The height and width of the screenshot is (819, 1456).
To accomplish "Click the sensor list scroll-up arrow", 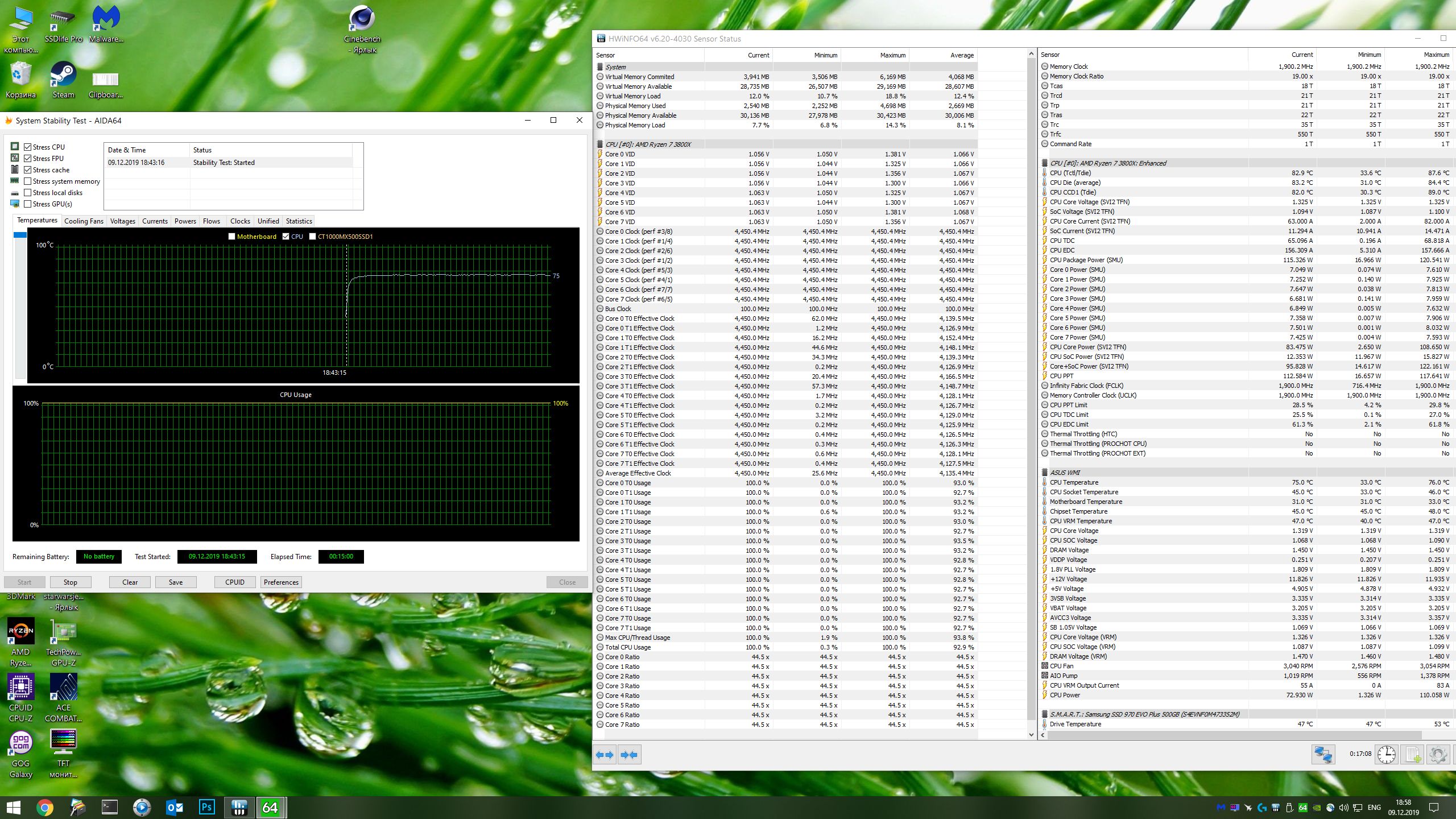I will click(1031, 54).
